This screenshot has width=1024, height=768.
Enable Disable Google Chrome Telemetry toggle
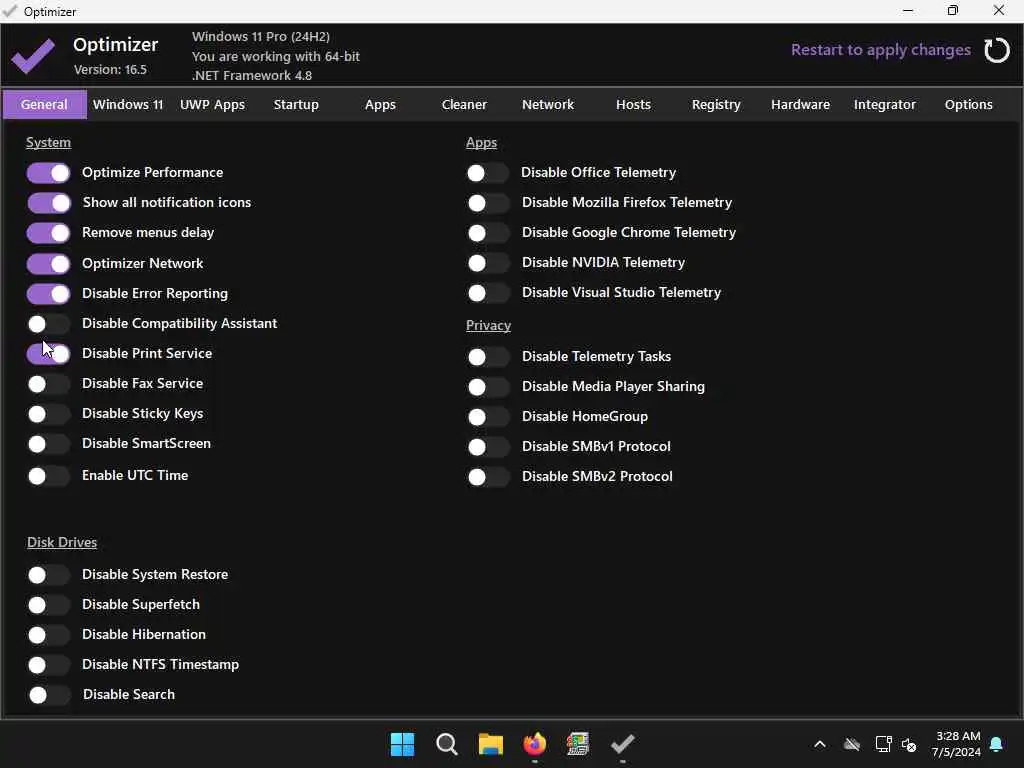pyautogui.click(x=488, y=233)
